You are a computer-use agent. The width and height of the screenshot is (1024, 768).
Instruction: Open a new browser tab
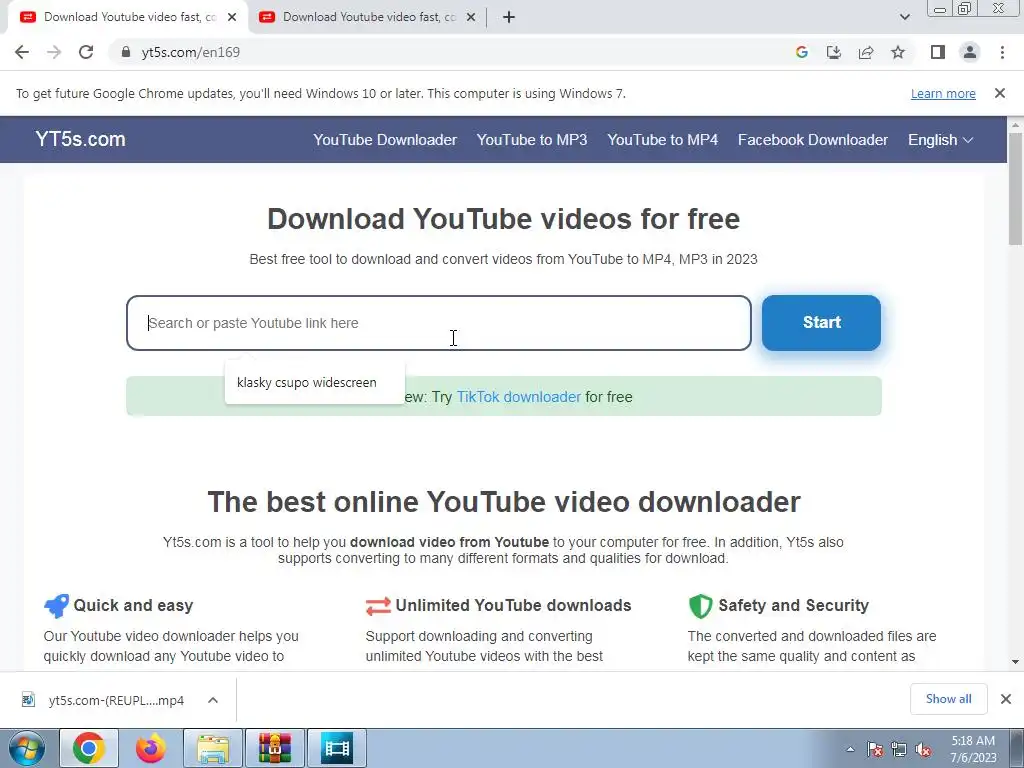pos(509,17)
